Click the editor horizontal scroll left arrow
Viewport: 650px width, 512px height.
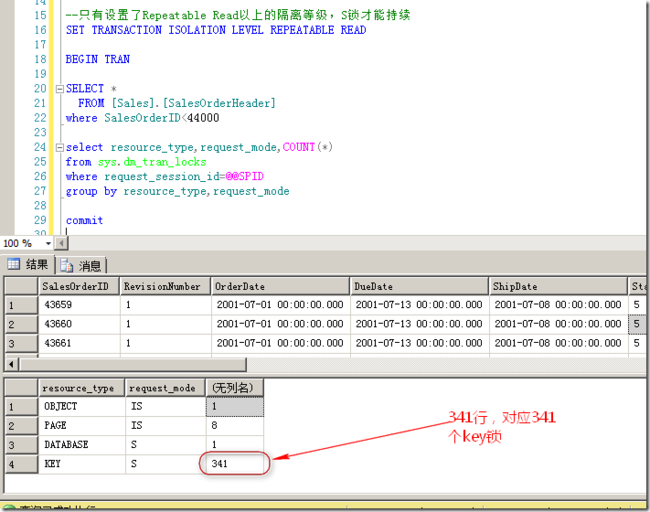pos(61,243)
